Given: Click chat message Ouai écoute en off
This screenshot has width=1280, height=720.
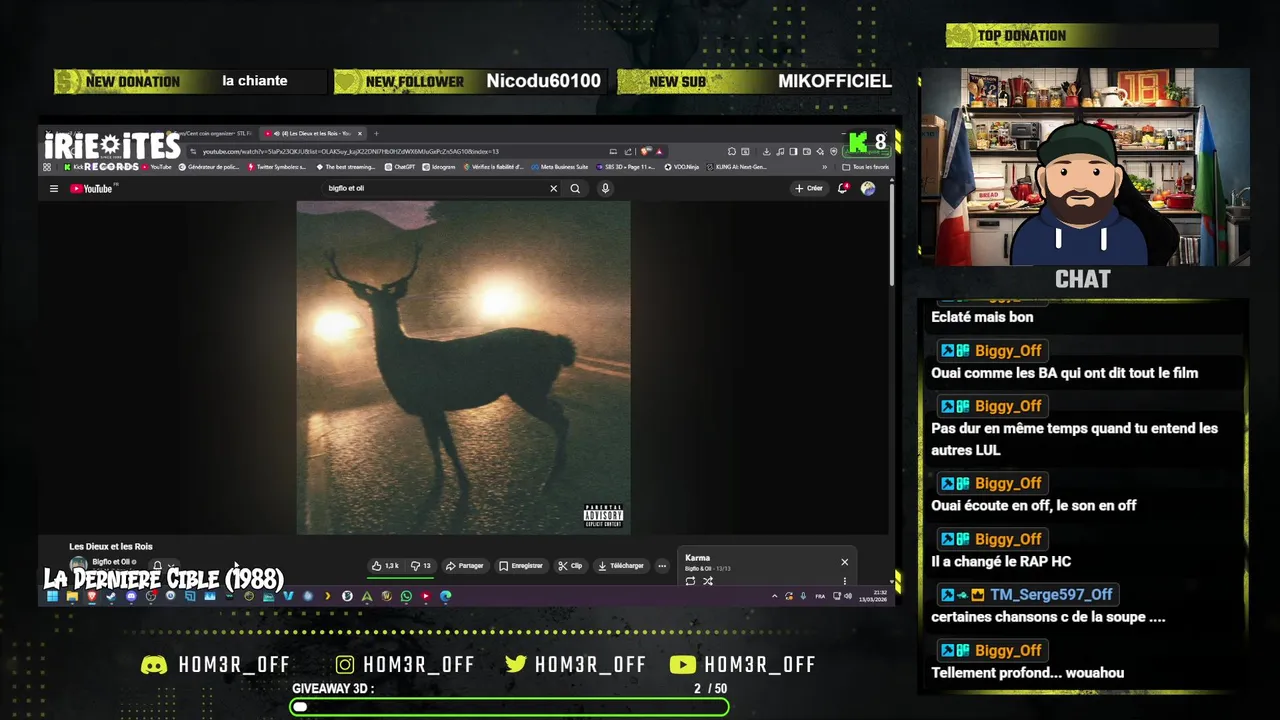Looking at the screenshot, I should (x=1034, y=505).
